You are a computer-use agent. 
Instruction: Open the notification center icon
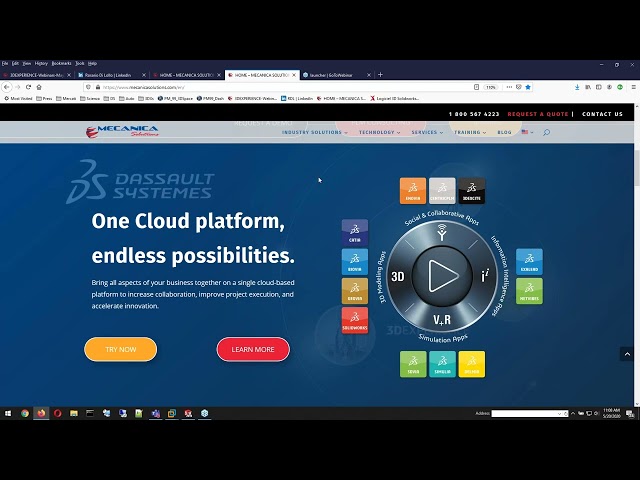(x=630, y=414)
